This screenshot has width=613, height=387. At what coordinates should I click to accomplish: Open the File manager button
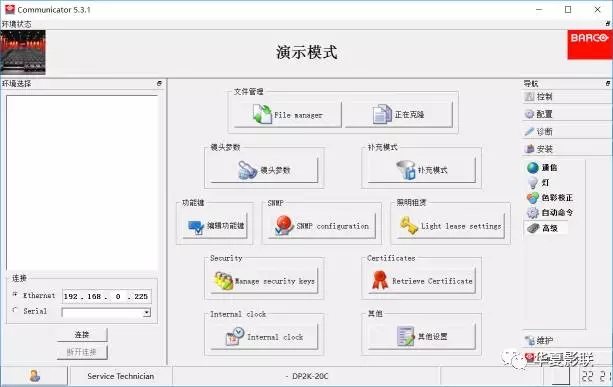287,115
